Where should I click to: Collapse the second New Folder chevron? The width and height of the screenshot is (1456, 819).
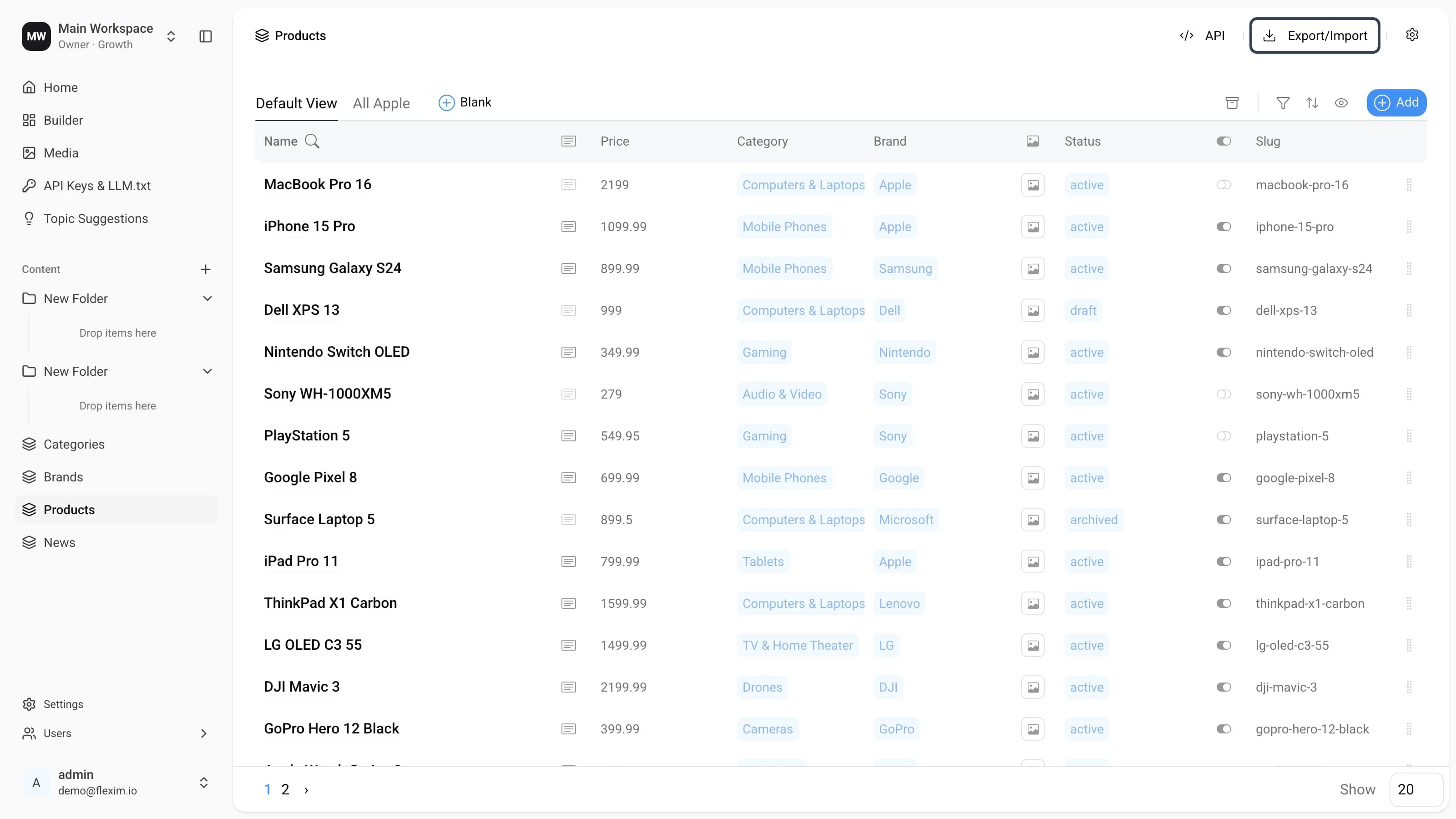click(207, 371)
